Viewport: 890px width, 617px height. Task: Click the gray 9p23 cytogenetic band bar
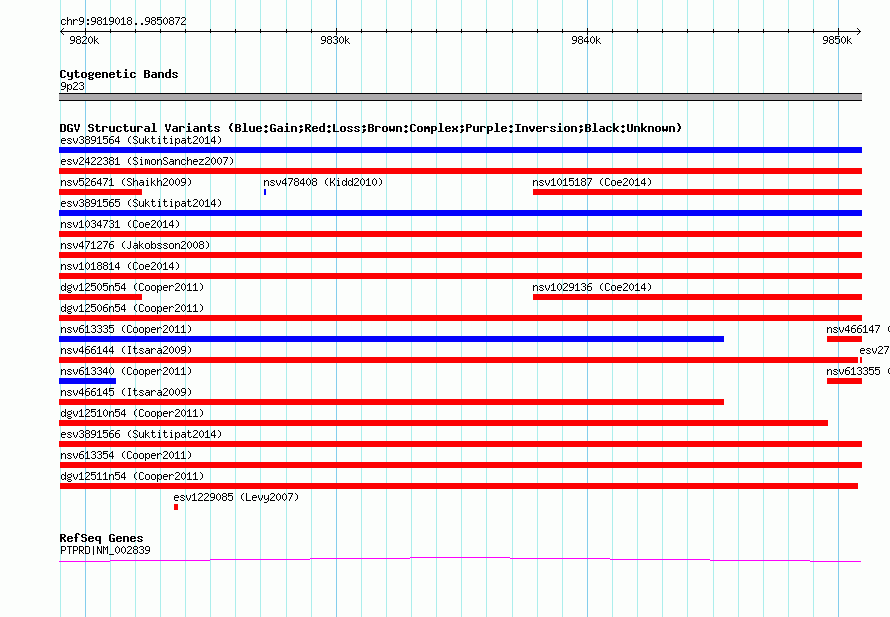coord(460,97)
